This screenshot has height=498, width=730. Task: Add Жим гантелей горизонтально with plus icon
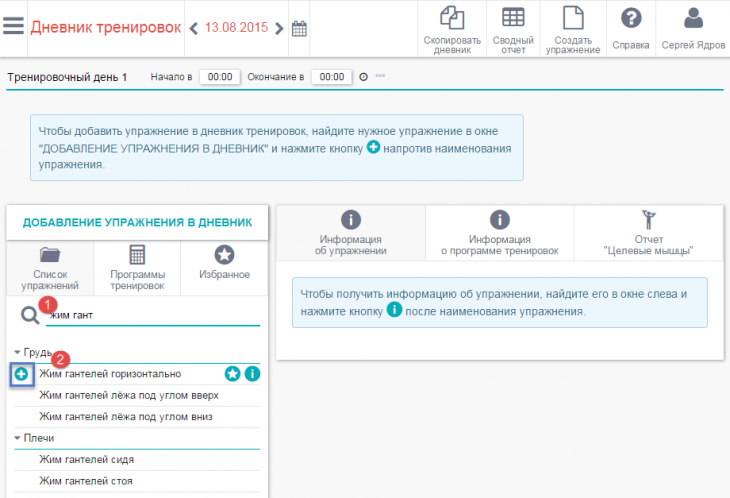23,374
